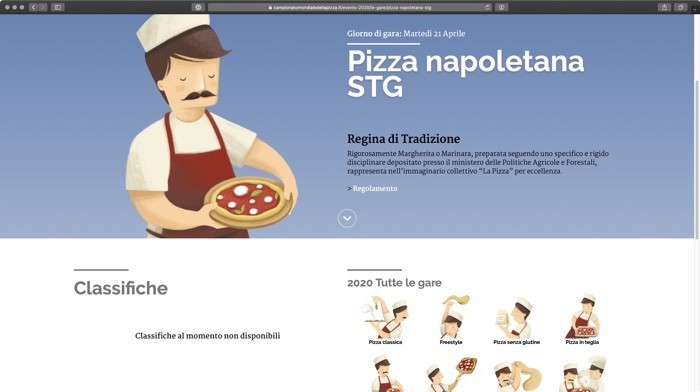Toggle the Safari sidebar button
Viewport: 700px width, 392px height.
(x=58, y=7)
